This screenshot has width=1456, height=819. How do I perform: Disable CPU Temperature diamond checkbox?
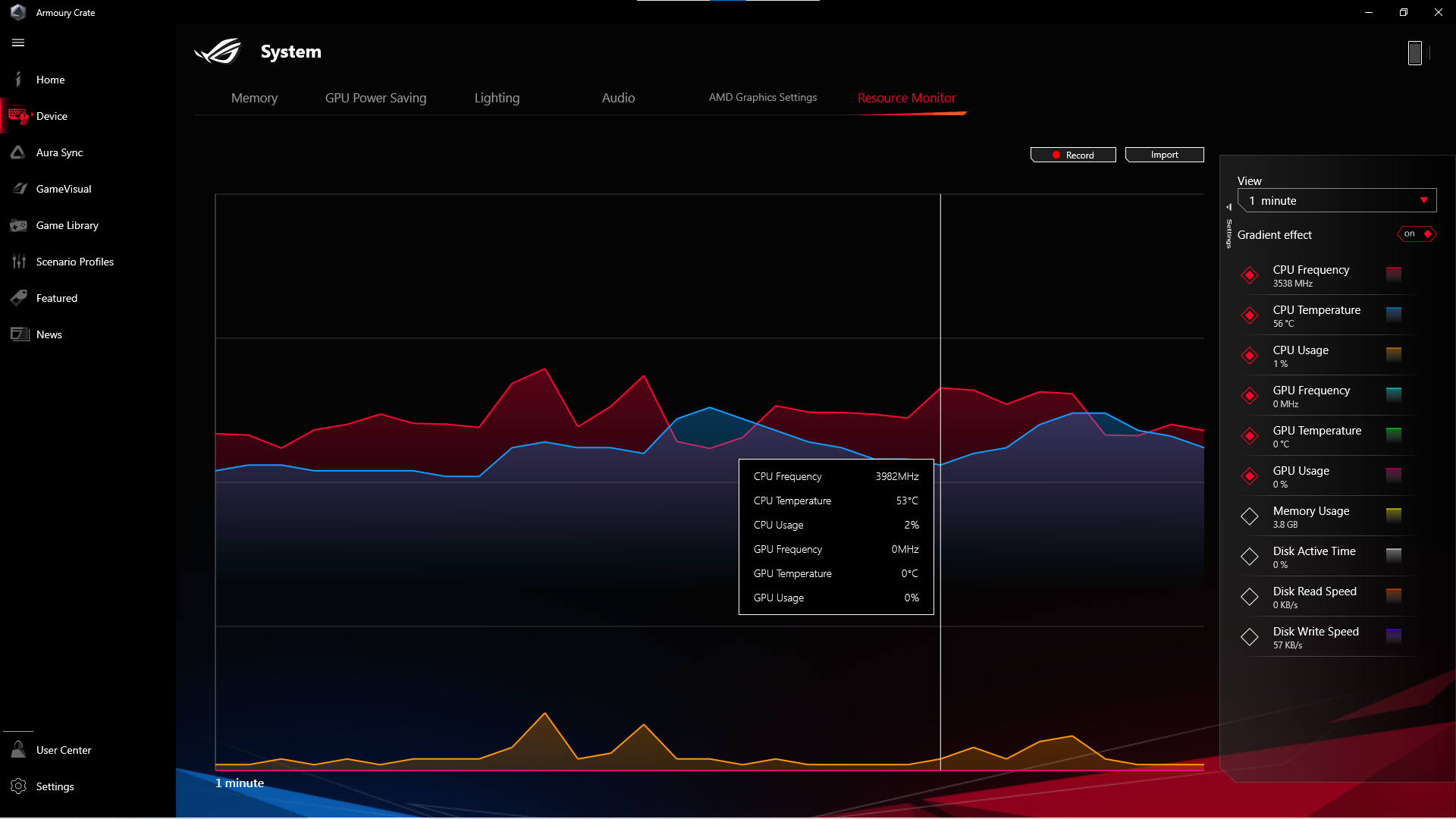click(1250, 315)
